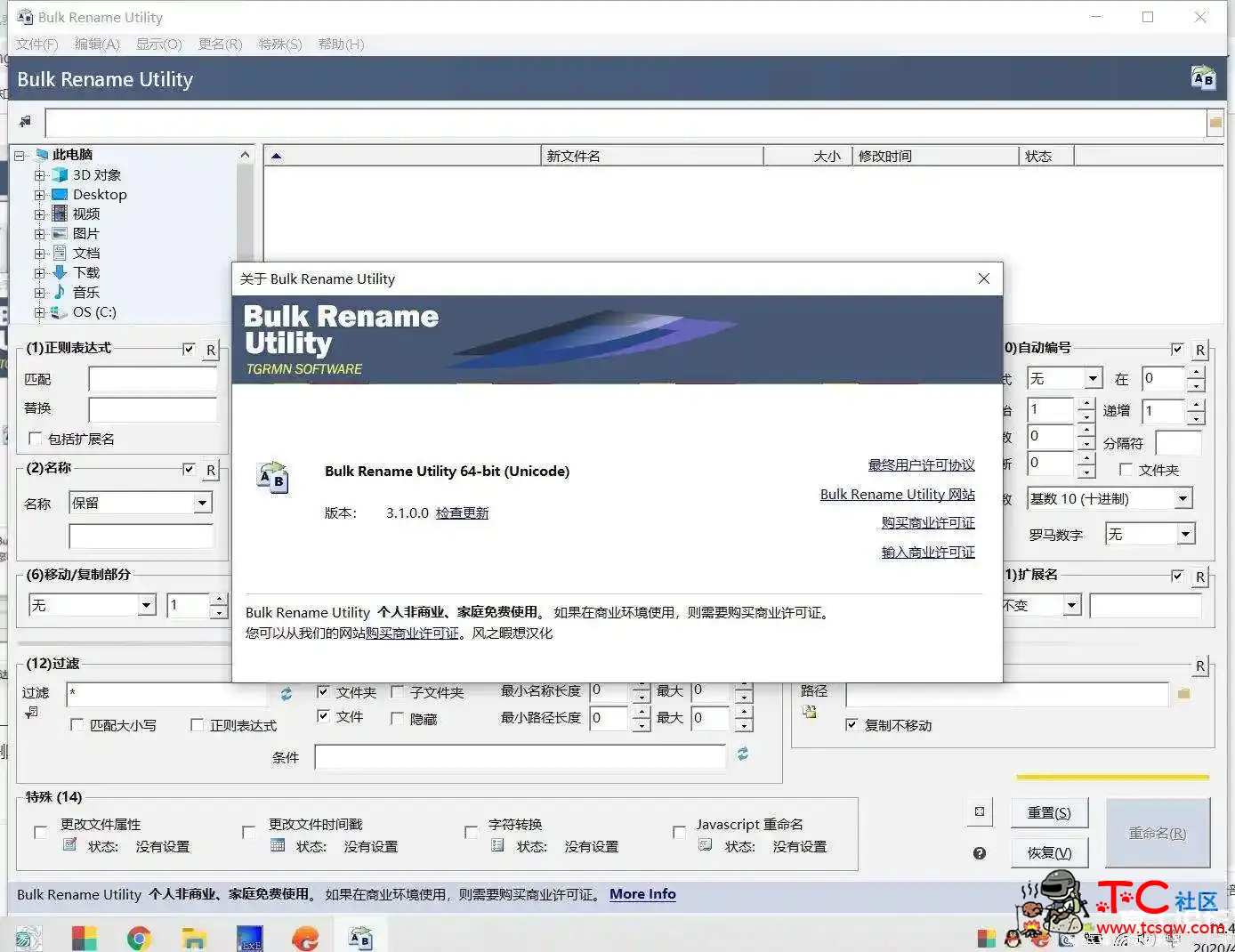
Task: Open the 扩展名 不变 dropdown
Action: pyautogui.click(x=1071, y=606)
